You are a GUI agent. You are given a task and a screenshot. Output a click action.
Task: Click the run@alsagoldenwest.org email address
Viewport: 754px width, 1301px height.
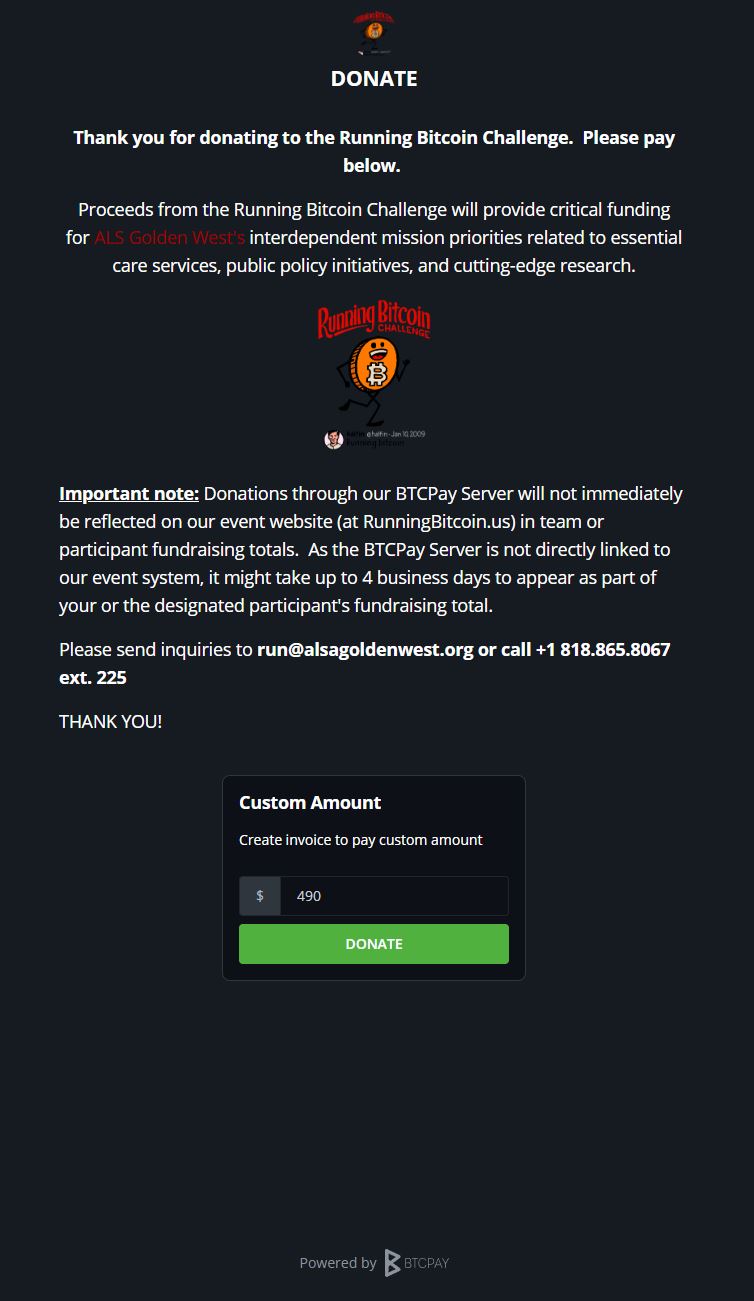click(365, 650)
